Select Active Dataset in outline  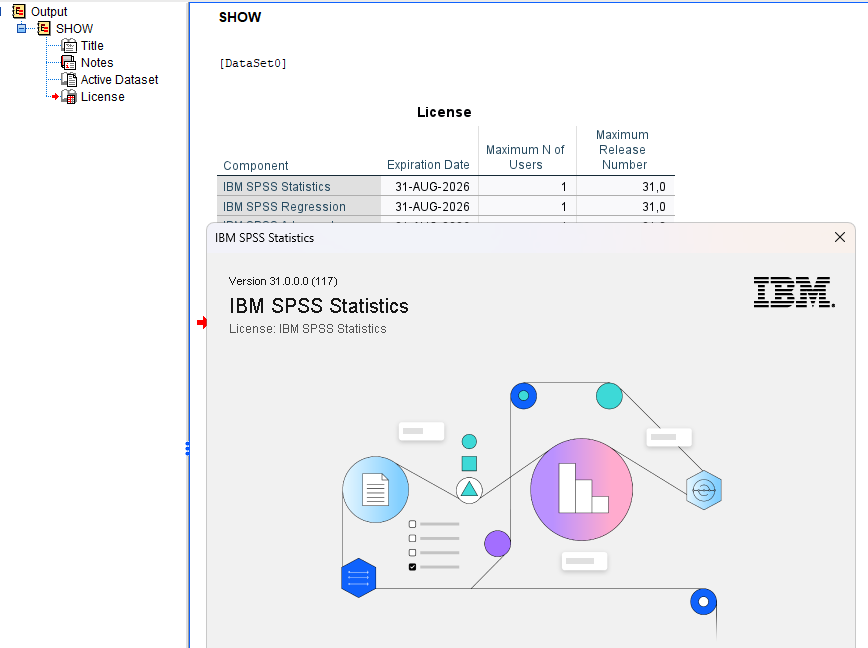120,80
